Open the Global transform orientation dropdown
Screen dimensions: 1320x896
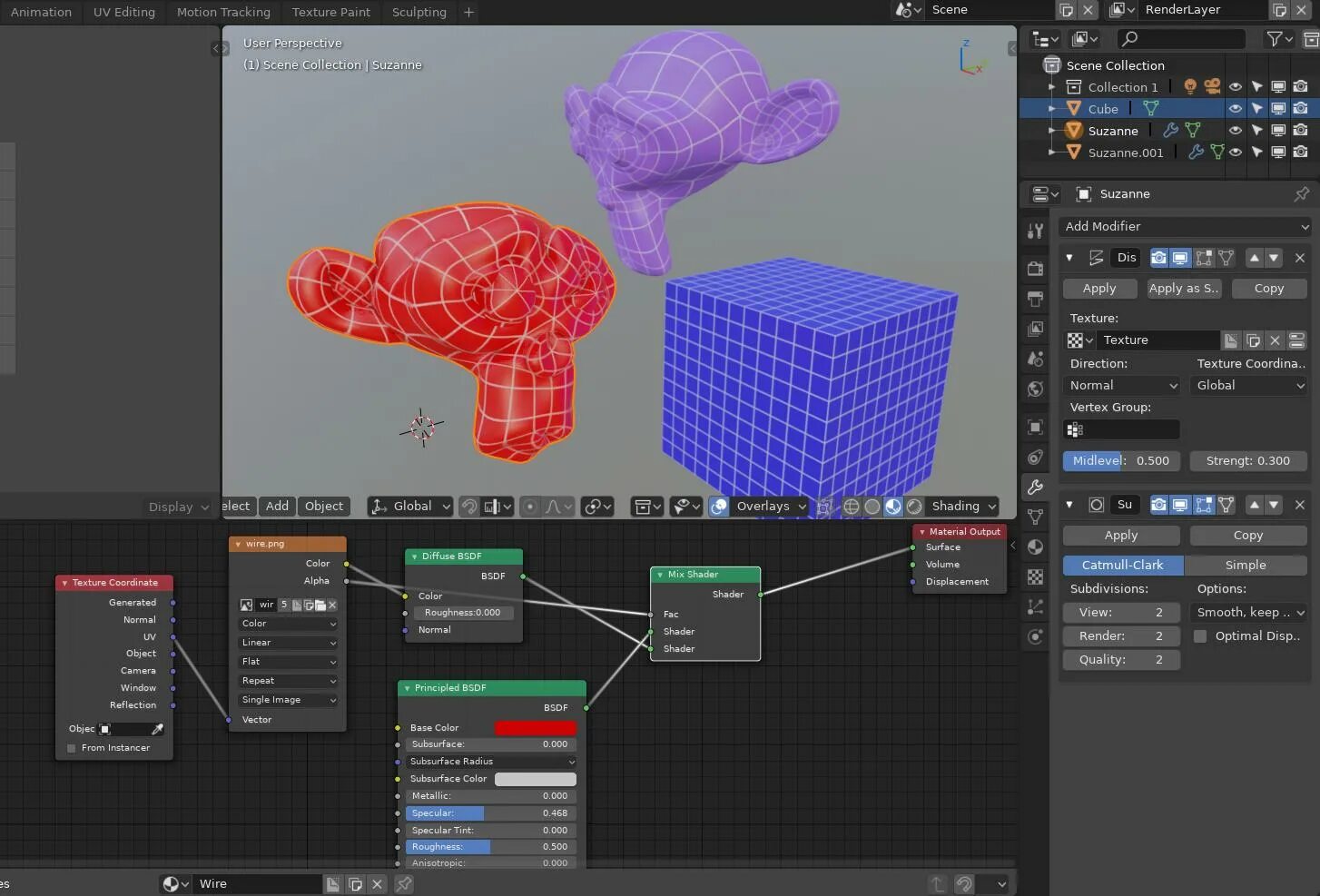click(410, 507)
